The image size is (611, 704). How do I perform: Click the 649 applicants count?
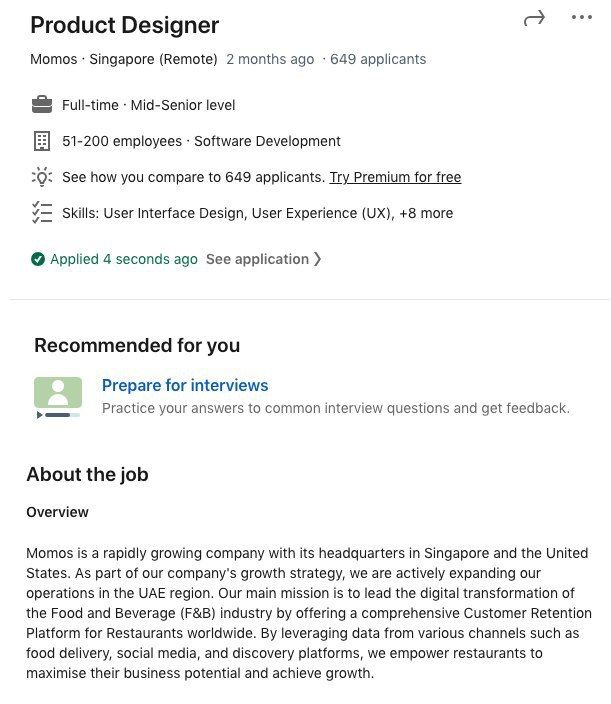point(378,59)
